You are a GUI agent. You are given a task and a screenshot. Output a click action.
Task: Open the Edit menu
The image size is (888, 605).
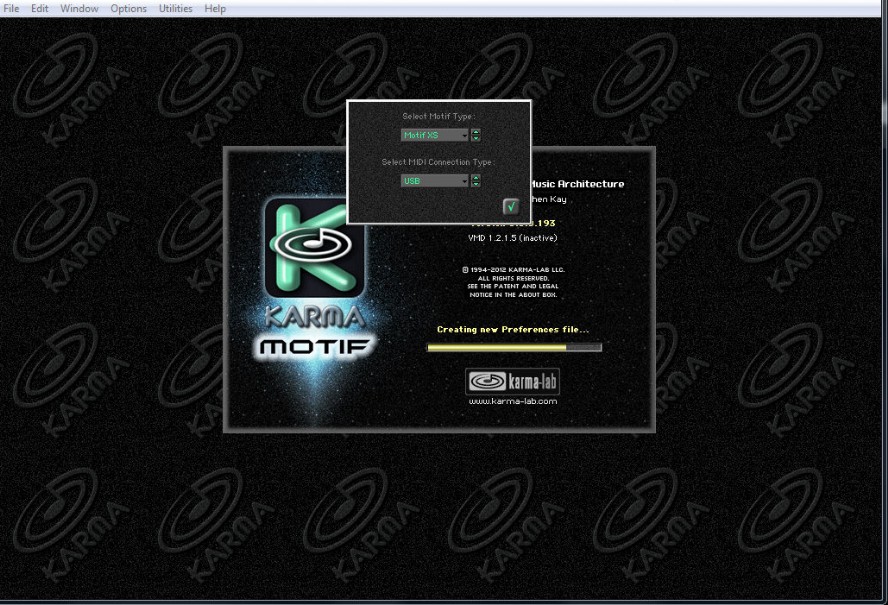[x=40, y=8]
